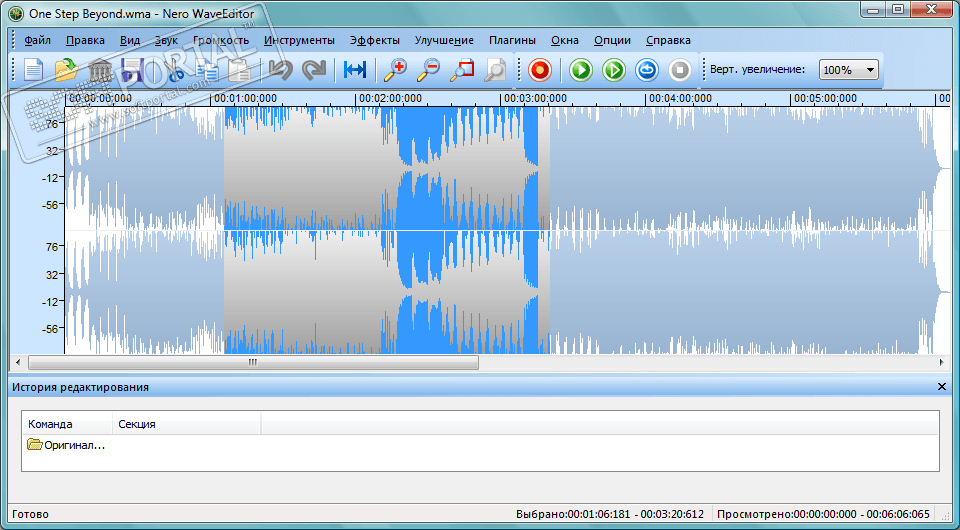This screenshot has height=530, width=960.
Task: Open the Окна menu
Action: (564, 40)
